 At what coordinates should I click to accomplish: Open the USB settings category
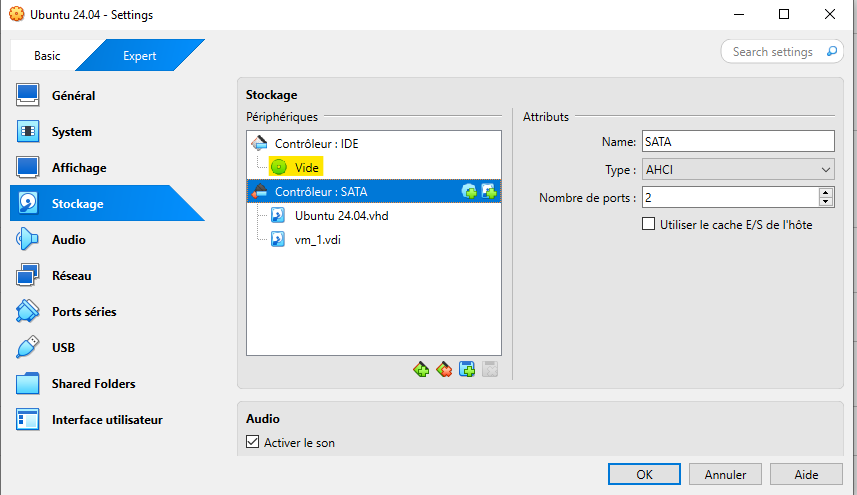pyautogui.click(x=63, y=348)
